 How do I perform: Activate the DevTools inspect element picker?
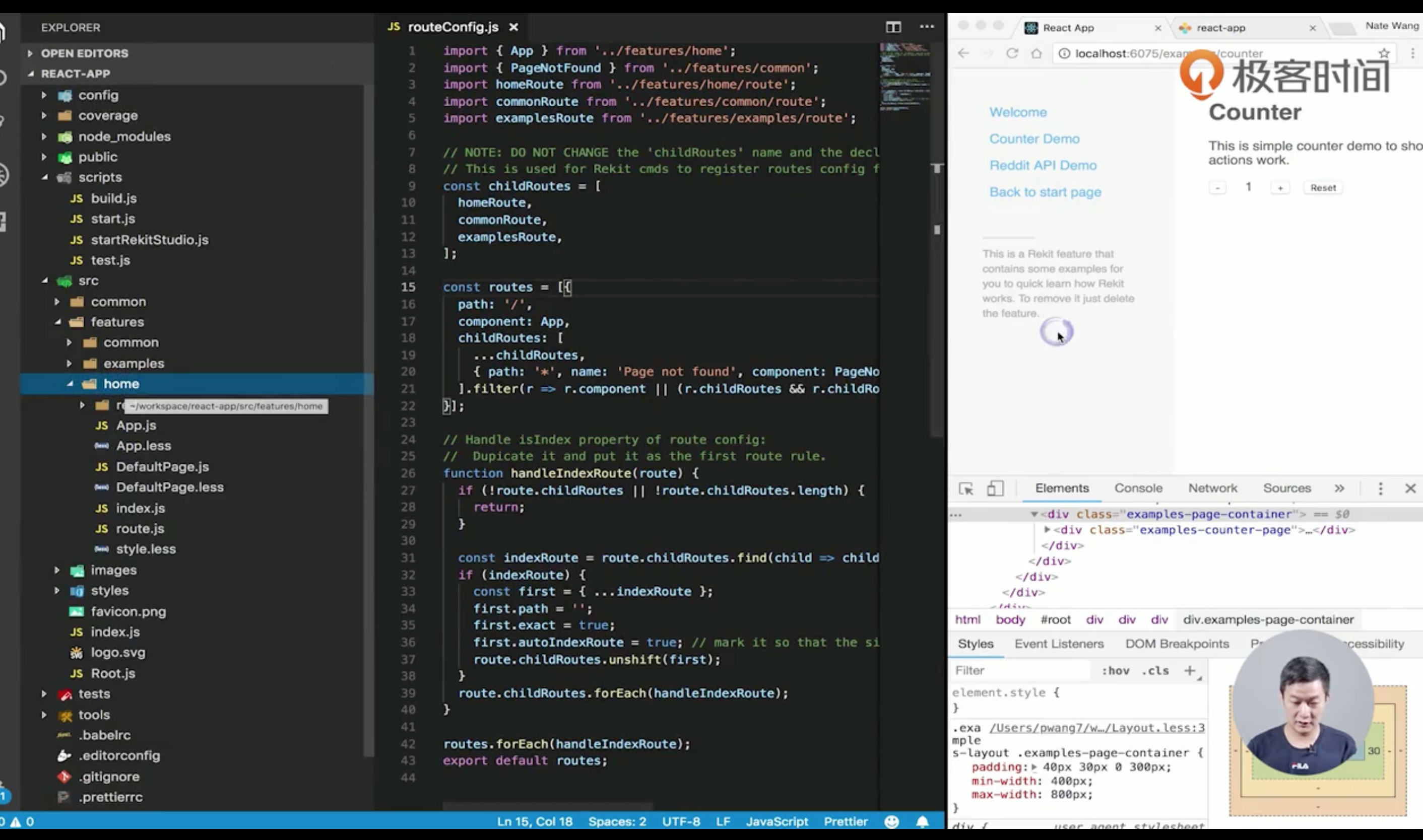click(x=966, y=488)
